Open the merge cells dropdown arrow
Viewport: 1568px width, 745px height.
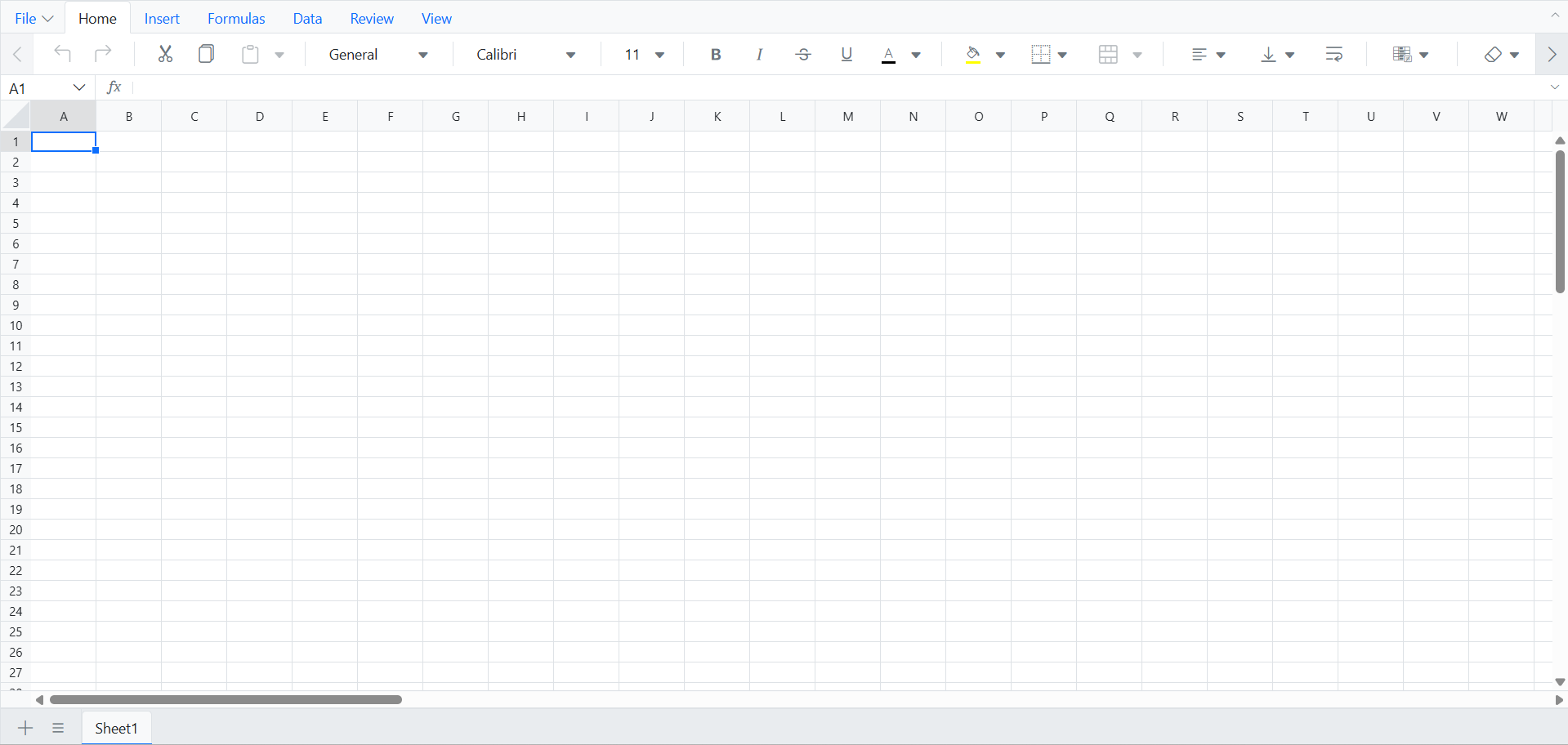(1137, 55)
